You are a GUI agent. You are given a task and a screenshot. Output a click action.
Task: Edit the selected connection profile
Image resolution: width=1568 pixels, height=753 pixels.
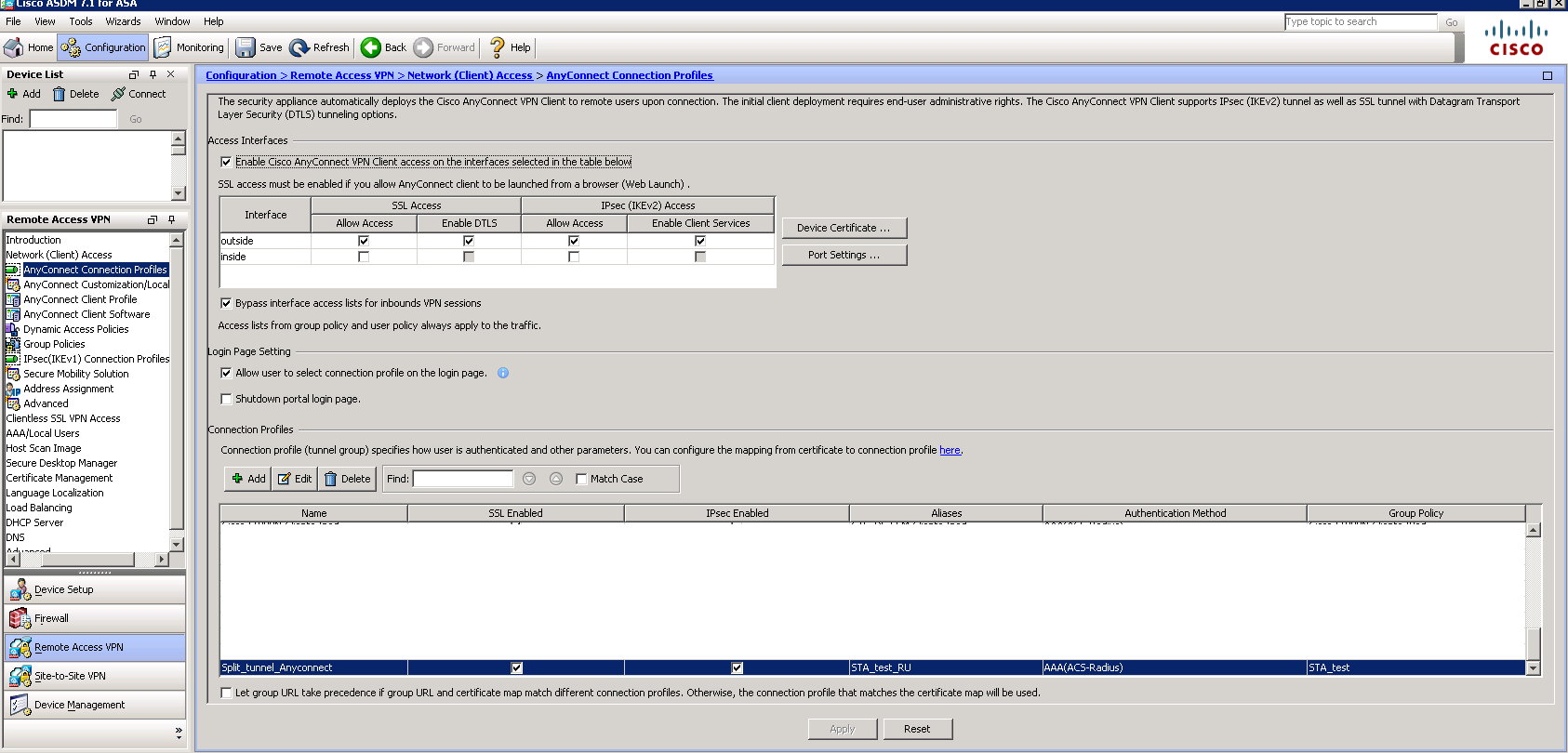tap(295, 479)
